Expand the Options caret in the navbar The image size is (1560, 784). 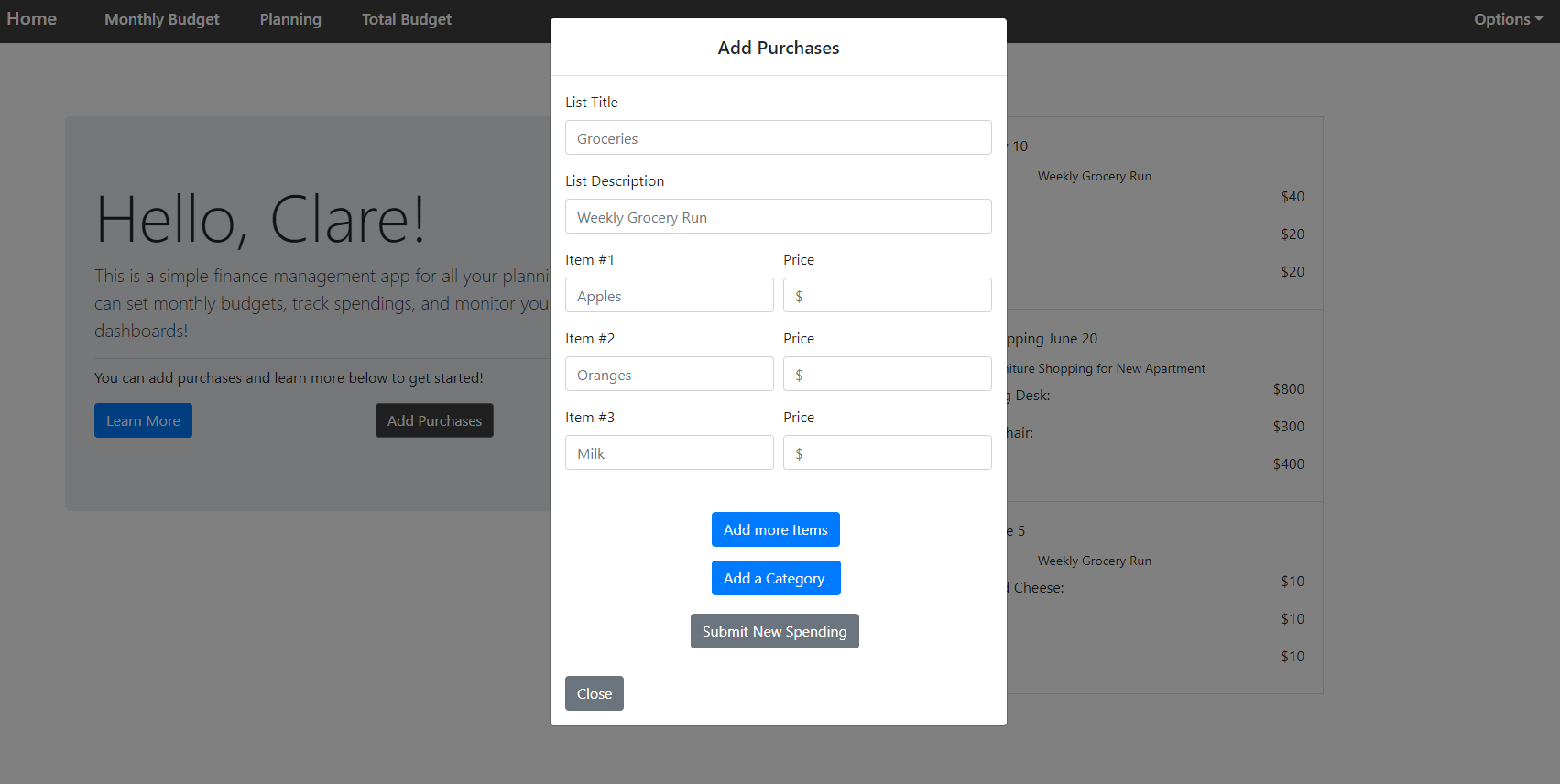point(1540,19)
